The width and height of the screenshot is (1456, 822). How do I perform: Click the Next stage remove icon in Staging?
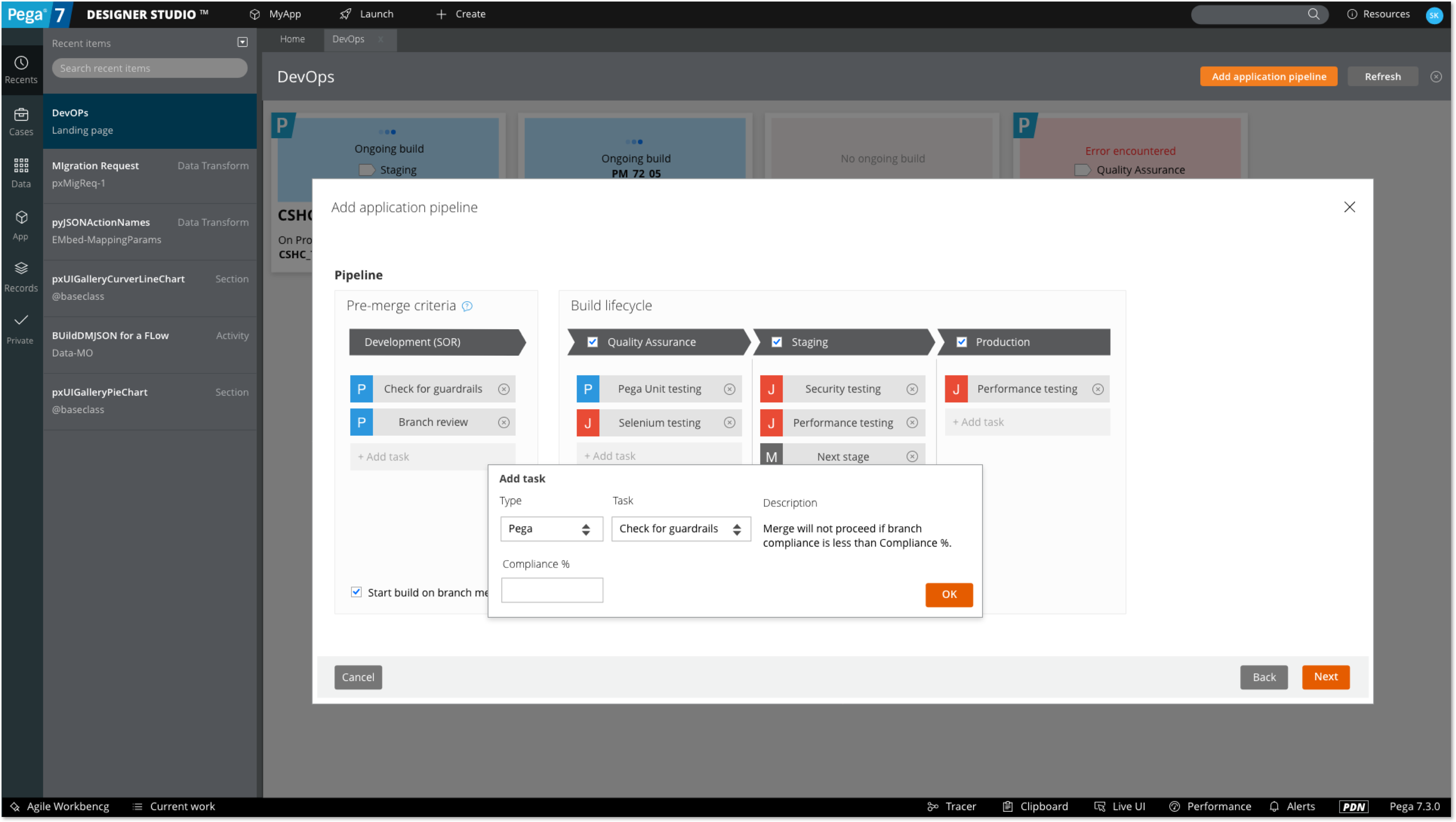pos(911,455)
